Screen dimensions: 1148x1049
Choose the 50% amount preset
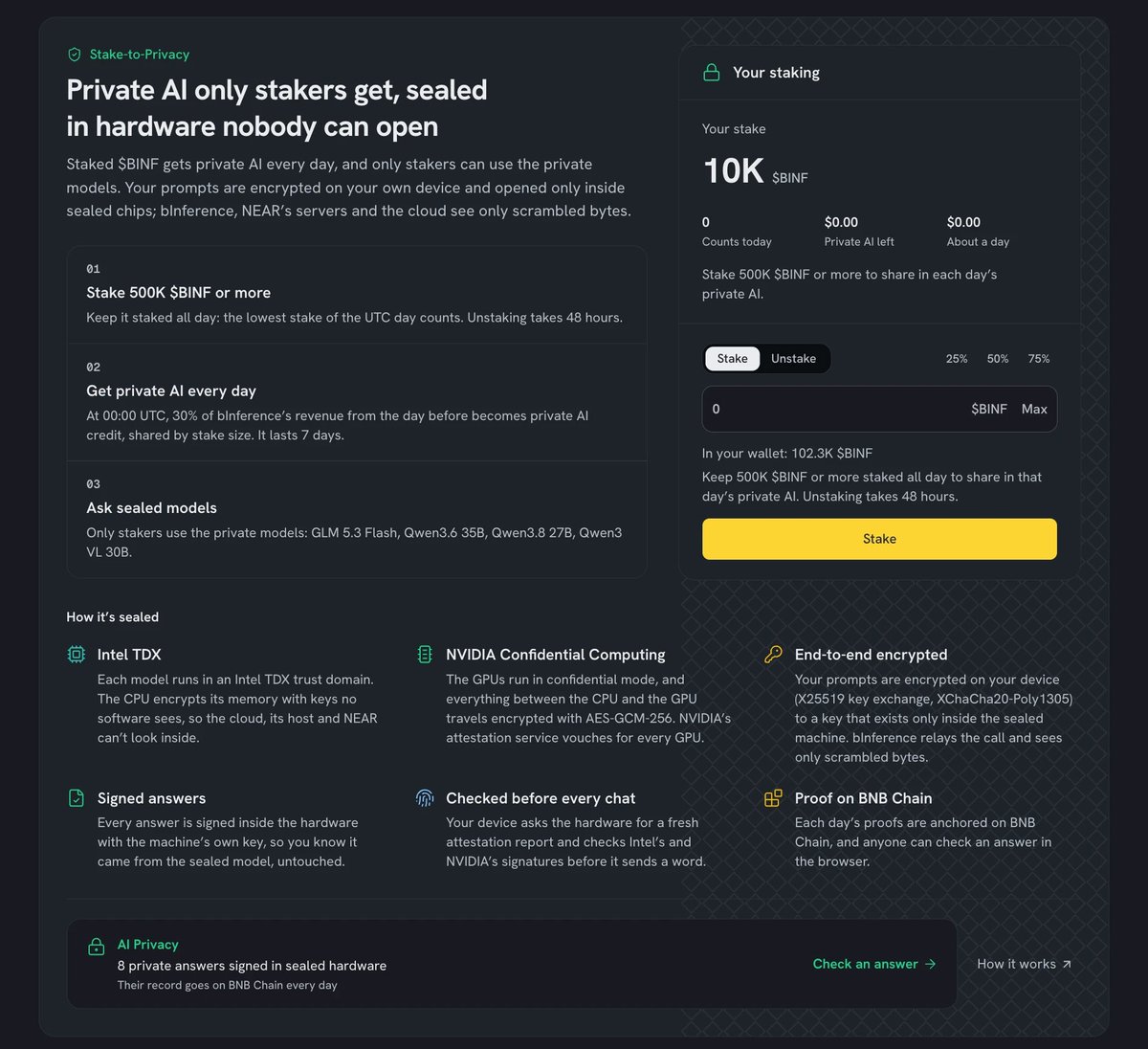tap(998, 359)
